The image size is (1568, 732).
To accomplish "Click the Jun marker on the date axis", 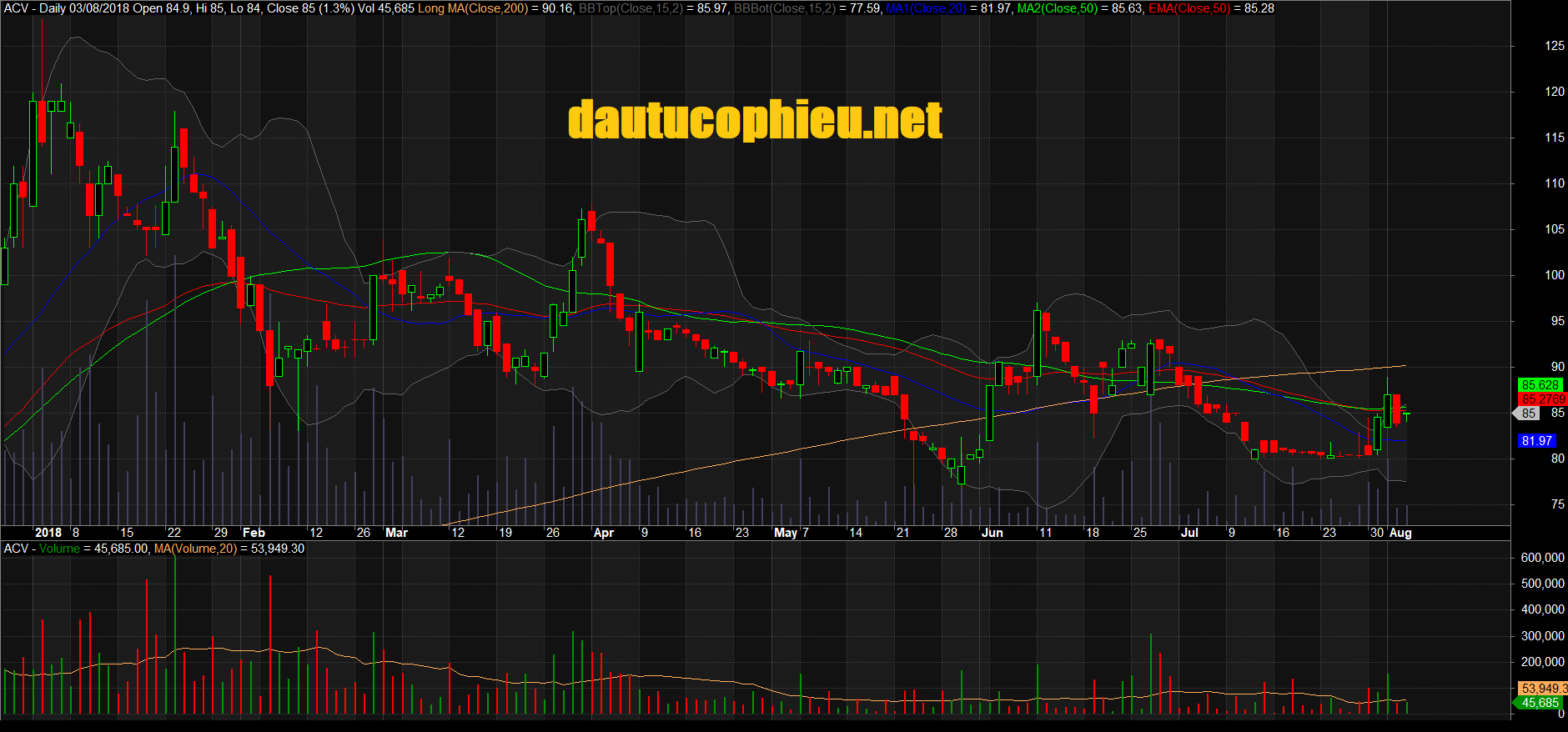I will [x=992, y=533].
